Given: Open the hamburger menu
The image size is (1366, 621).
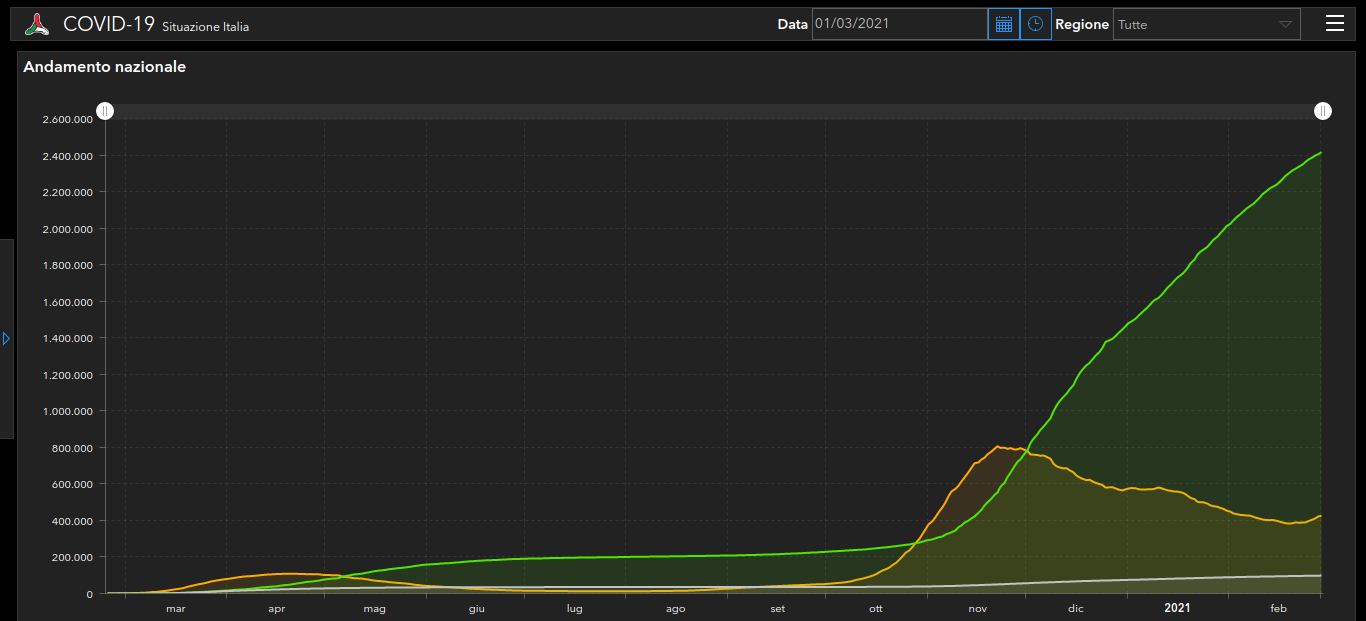Looking at the screenshot, I should (x=1334, y=24).
